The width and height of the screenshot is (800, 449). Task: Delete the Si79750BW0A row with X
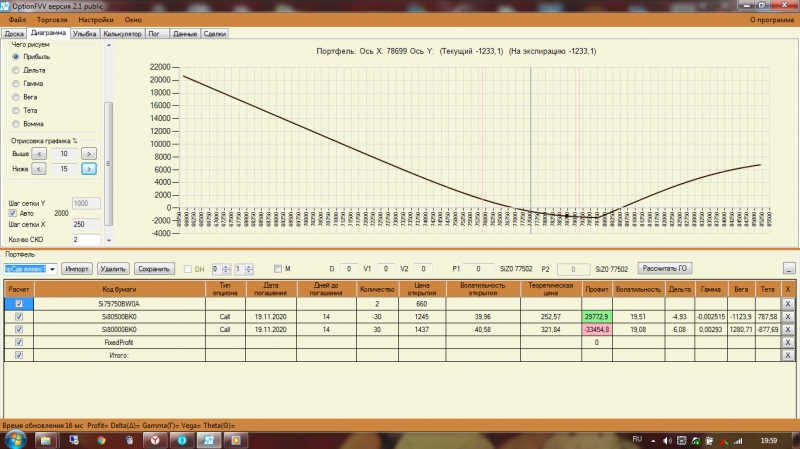coord(788,304)
